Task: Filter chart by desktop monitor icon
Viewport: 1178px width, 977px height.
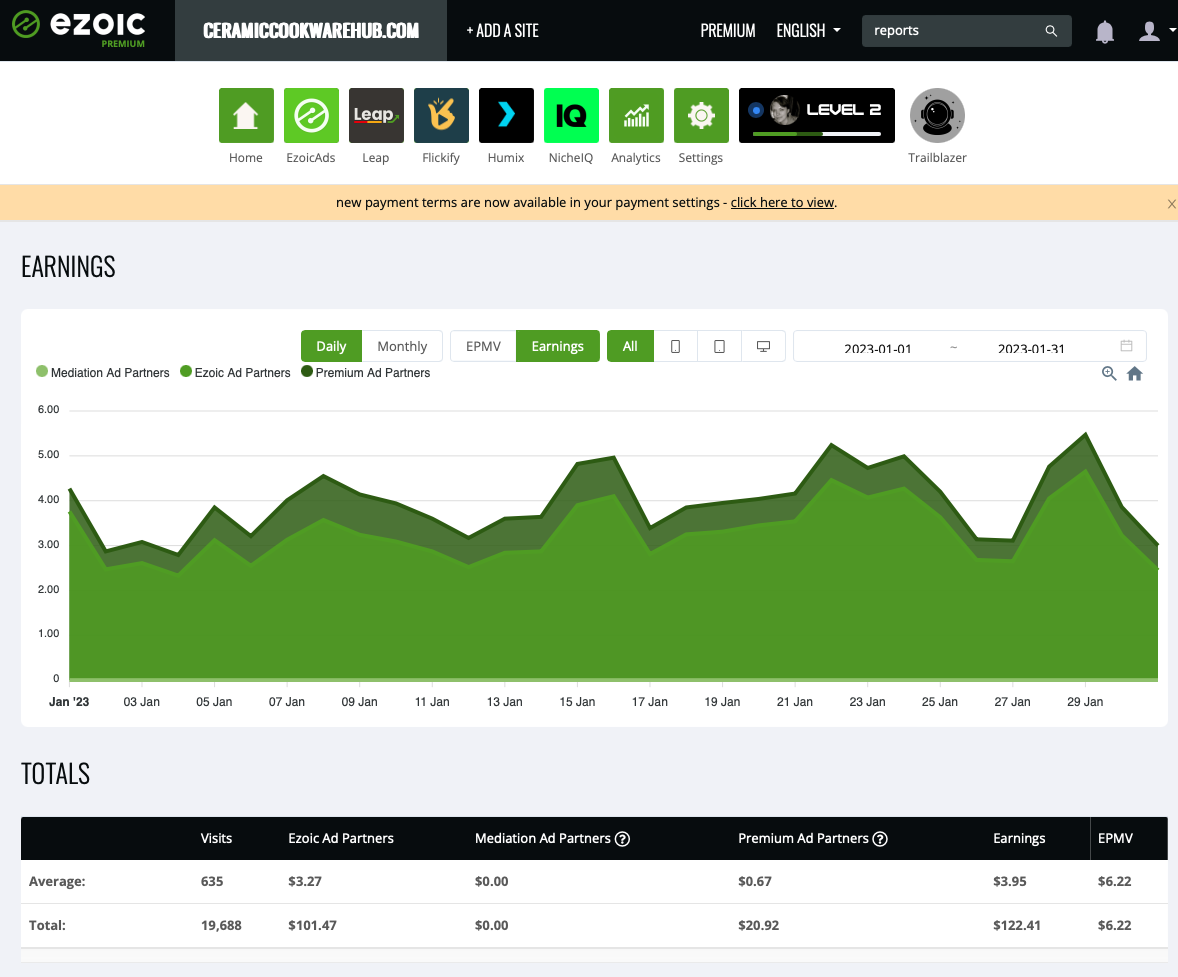Action: [763, 346]
